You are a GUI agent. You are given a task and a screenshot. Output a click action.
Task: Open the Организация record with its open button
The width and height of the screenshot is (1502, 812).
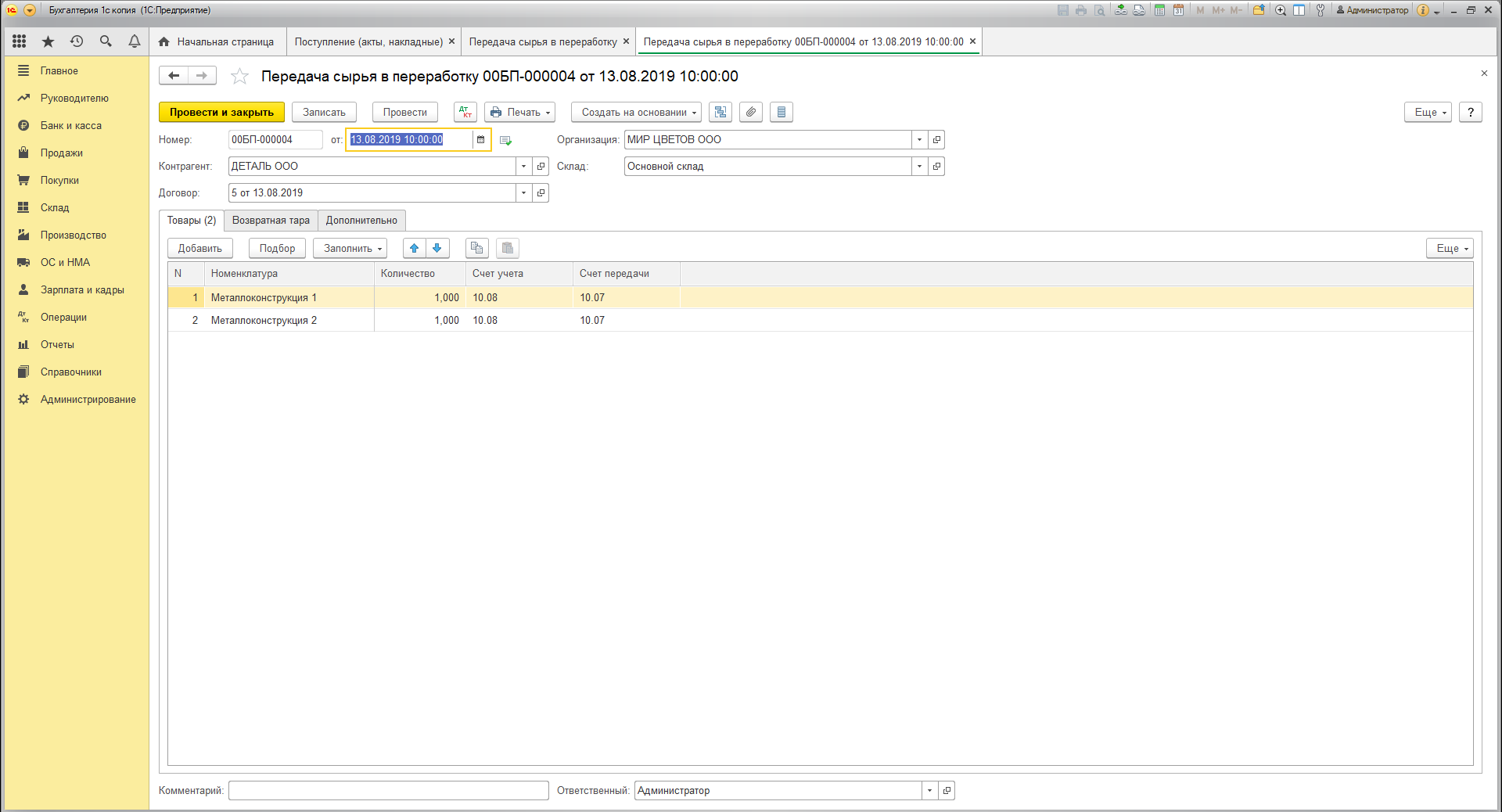(937, 140)
